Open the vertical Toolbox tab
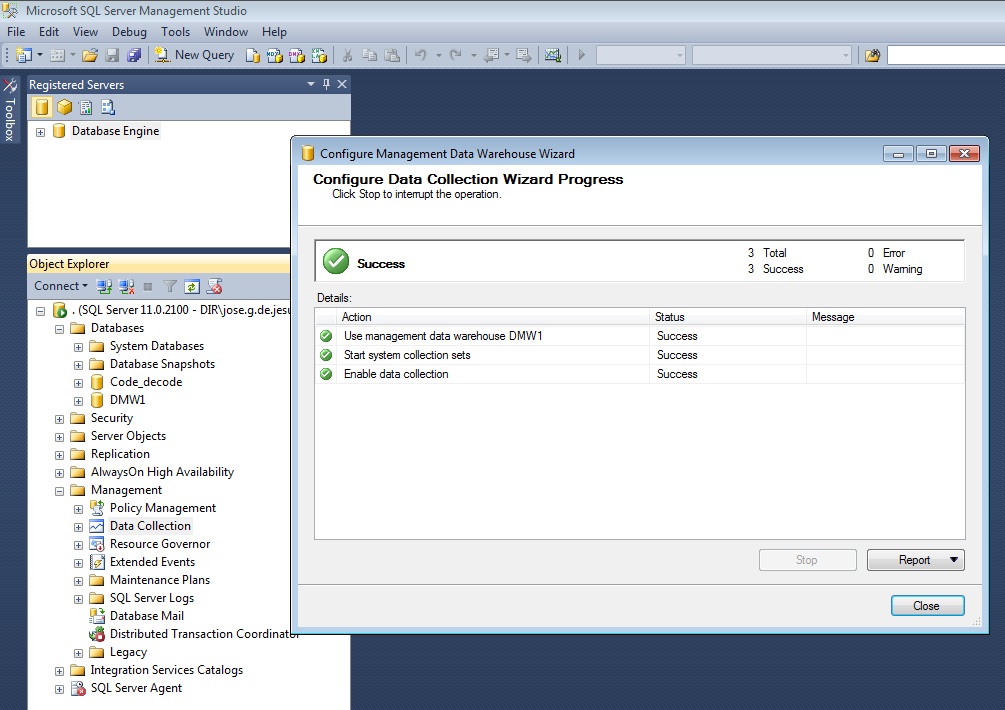 [10, 110]
